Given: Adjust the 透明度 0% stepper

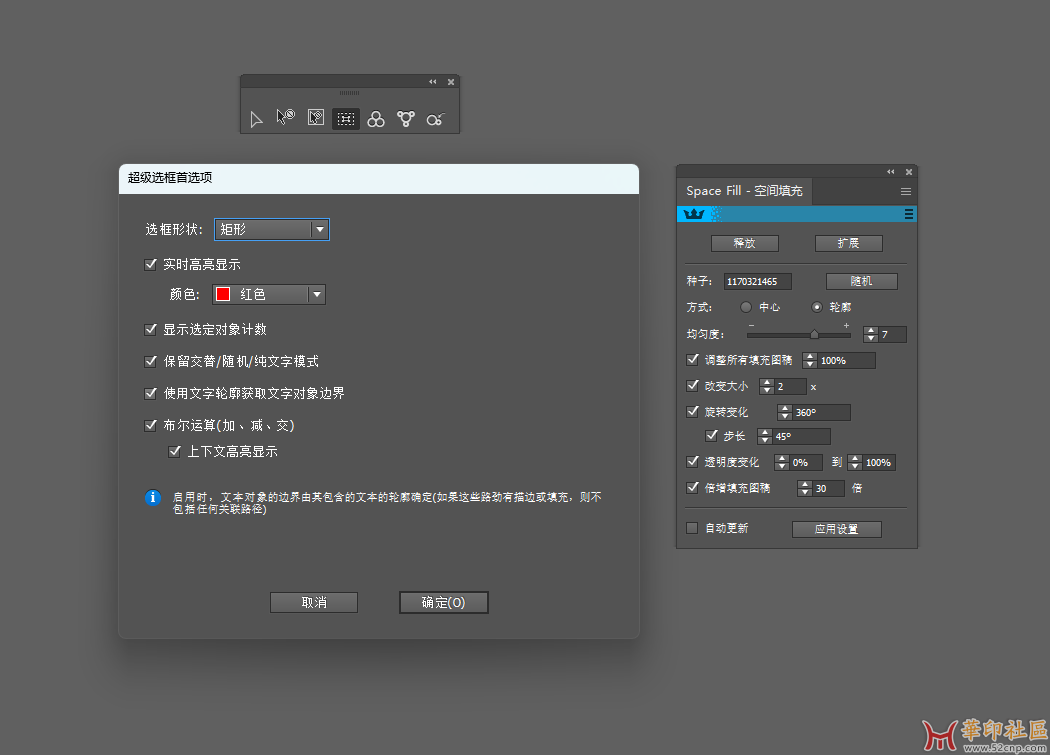Looking at the screenshot, I should (x=781, y=462).
